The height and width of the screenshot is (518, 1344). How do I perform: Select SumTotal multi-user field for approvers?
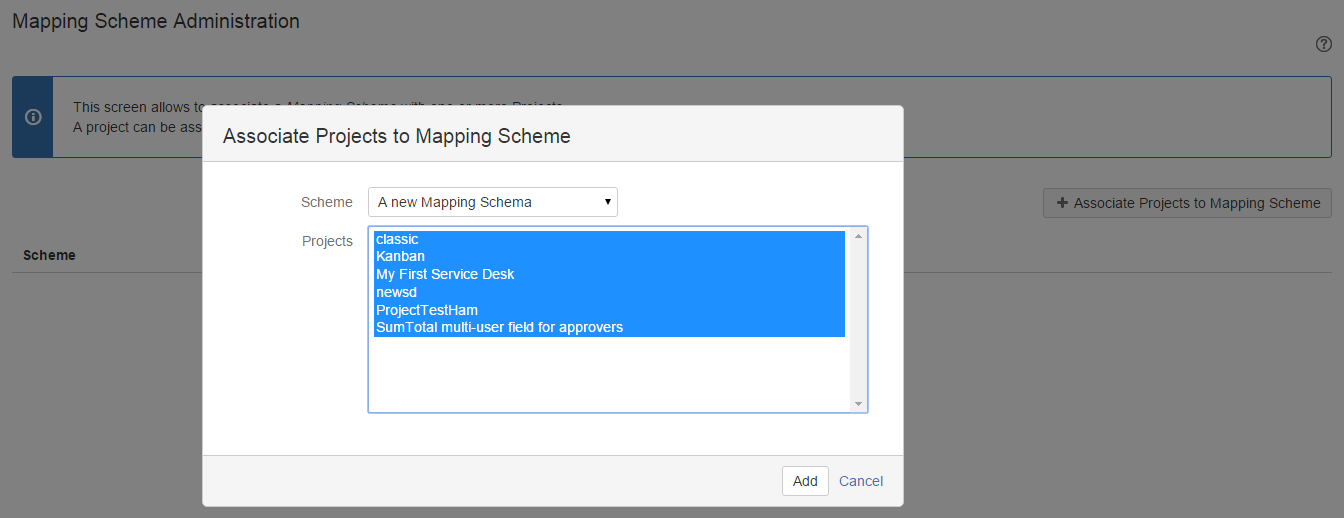coord(499,327)
